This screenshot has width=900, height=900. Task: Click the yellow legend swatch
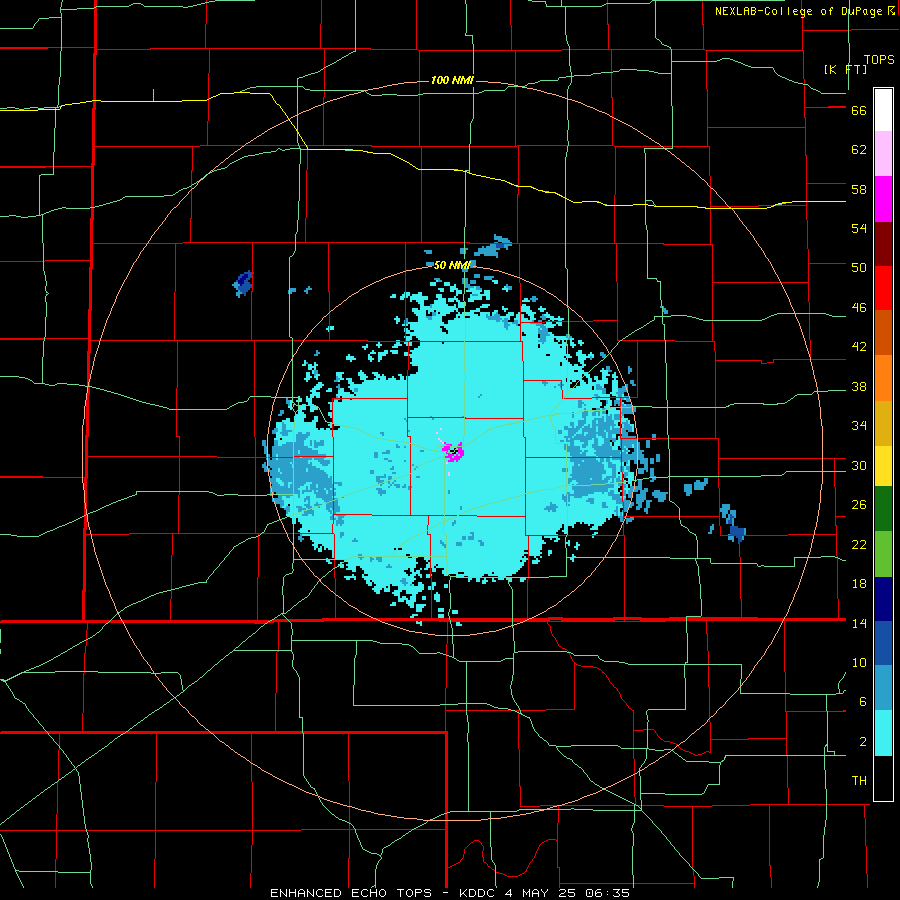(x=883, y=465)
